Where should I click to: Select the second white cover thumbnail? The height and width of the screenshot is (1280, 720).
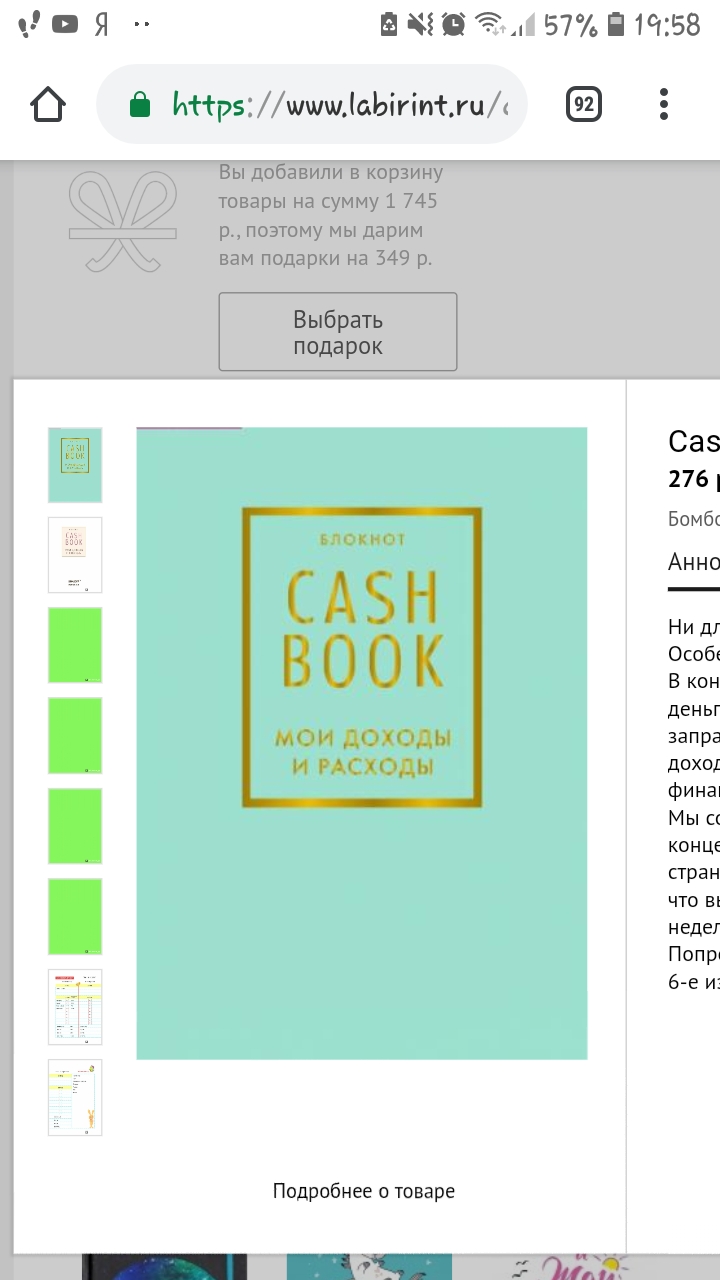pos(75,555)
